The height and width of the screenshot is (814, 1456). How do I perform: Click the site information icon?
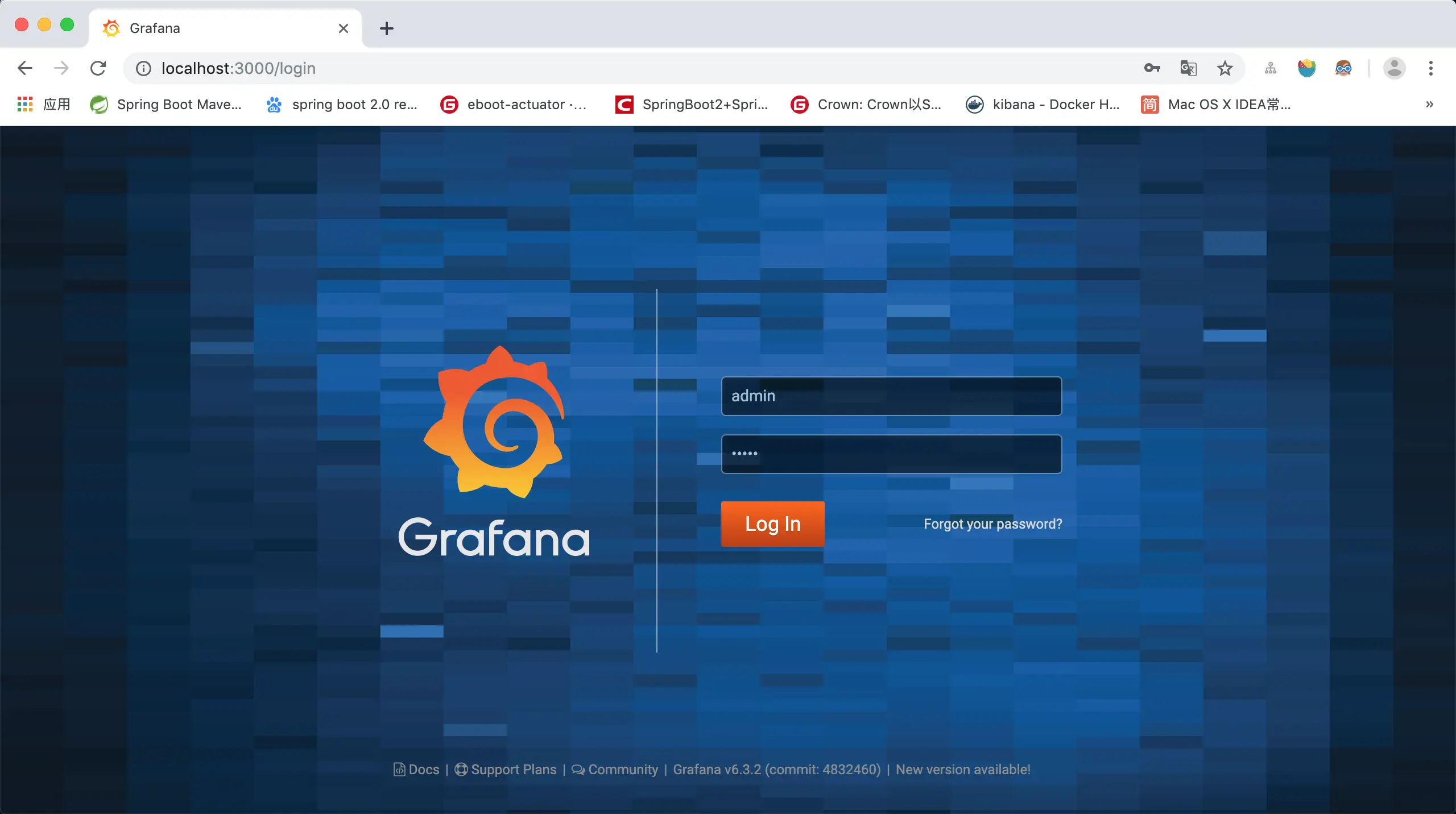pyautogui.click(x=143, y=68)
